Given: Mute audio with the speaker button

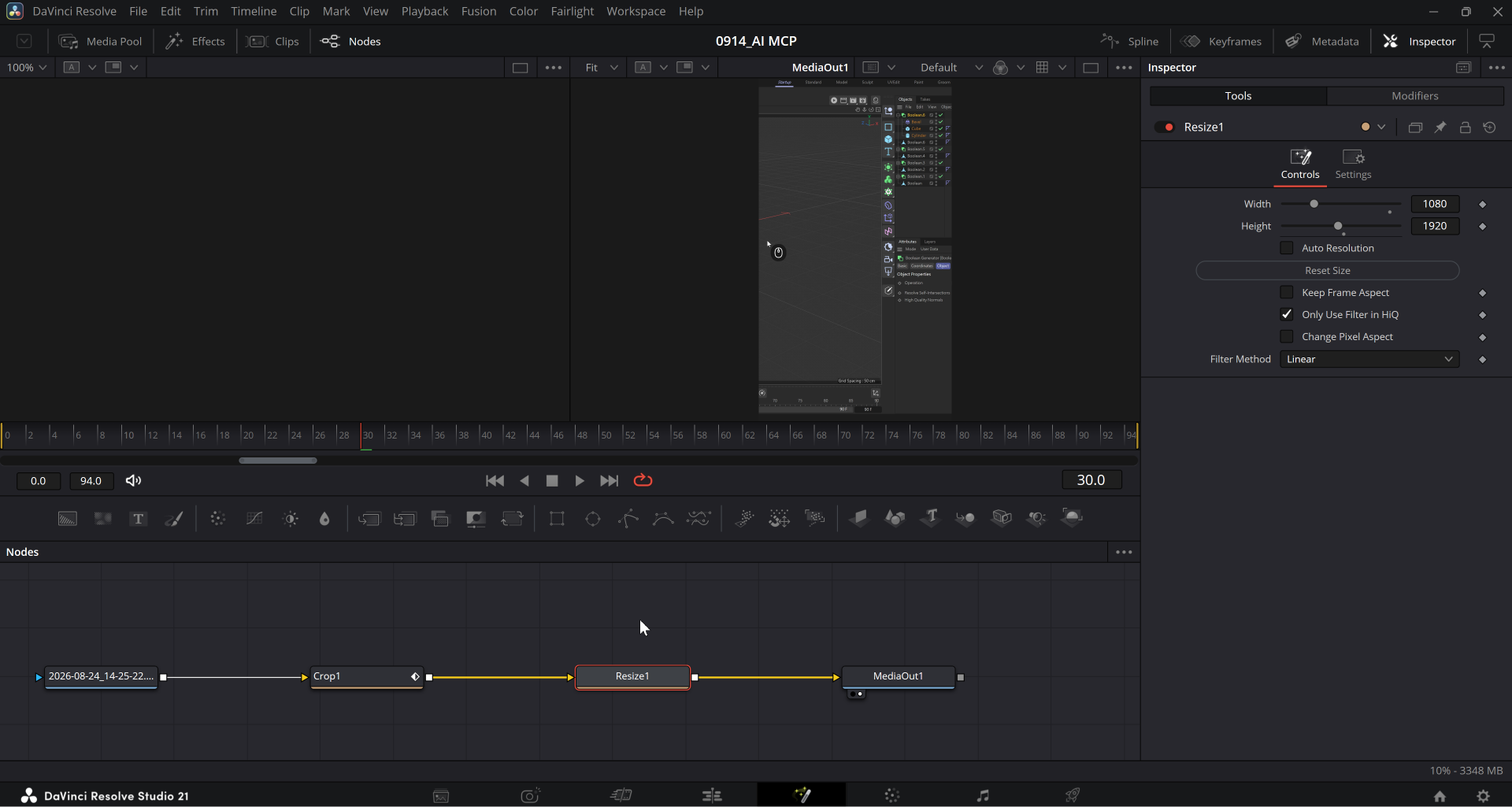Looking at the screenshot, I should [x=133, y=480].
